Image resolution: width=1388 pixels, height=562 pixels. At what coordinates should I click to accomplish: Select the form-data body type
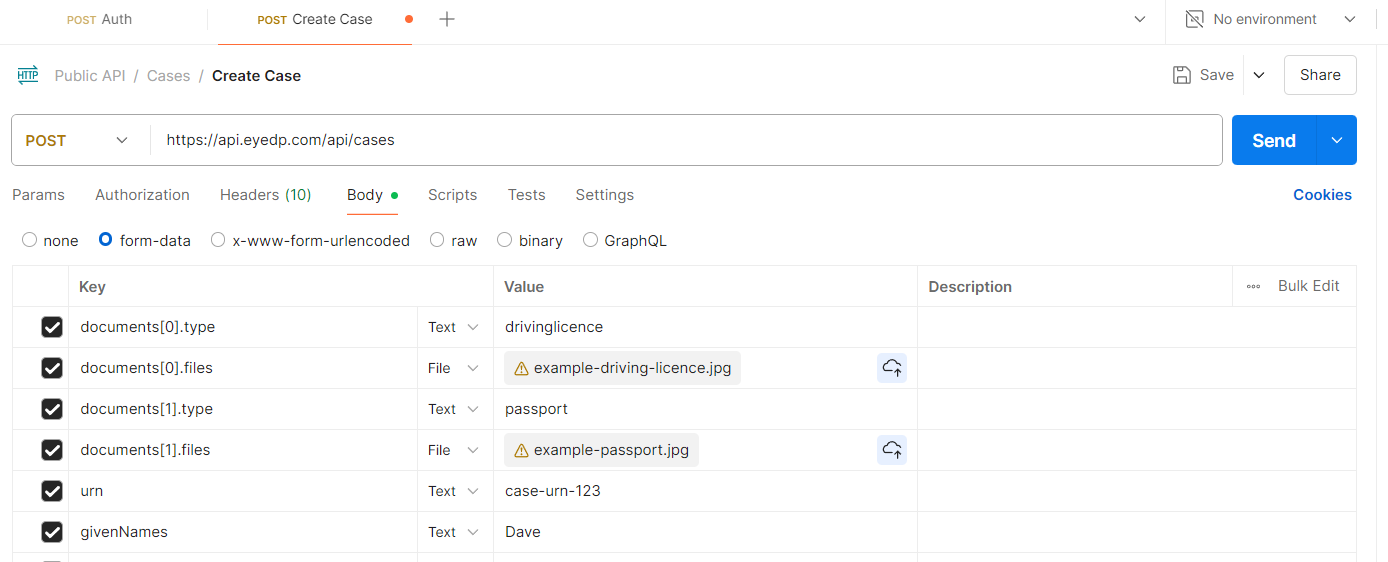pyautogui.click(x=105, y=240)
